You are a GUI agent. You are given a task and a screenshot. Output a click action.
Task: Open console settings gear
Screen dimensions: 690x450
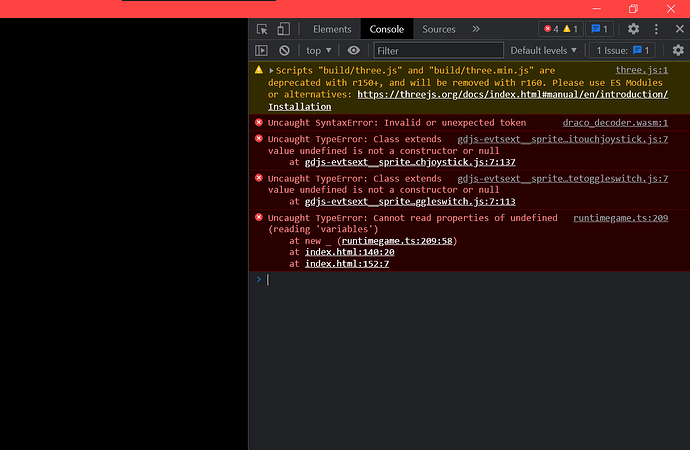coord(678,50)
